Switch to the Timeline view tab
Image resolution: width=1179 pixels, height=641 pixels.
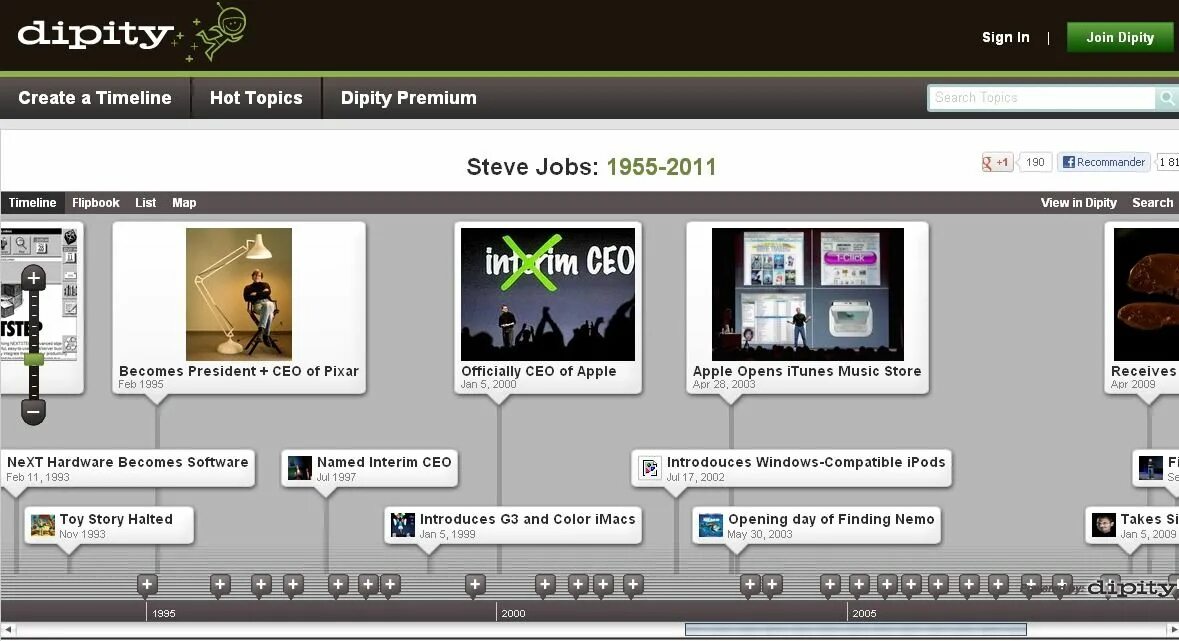pos(32,202)
